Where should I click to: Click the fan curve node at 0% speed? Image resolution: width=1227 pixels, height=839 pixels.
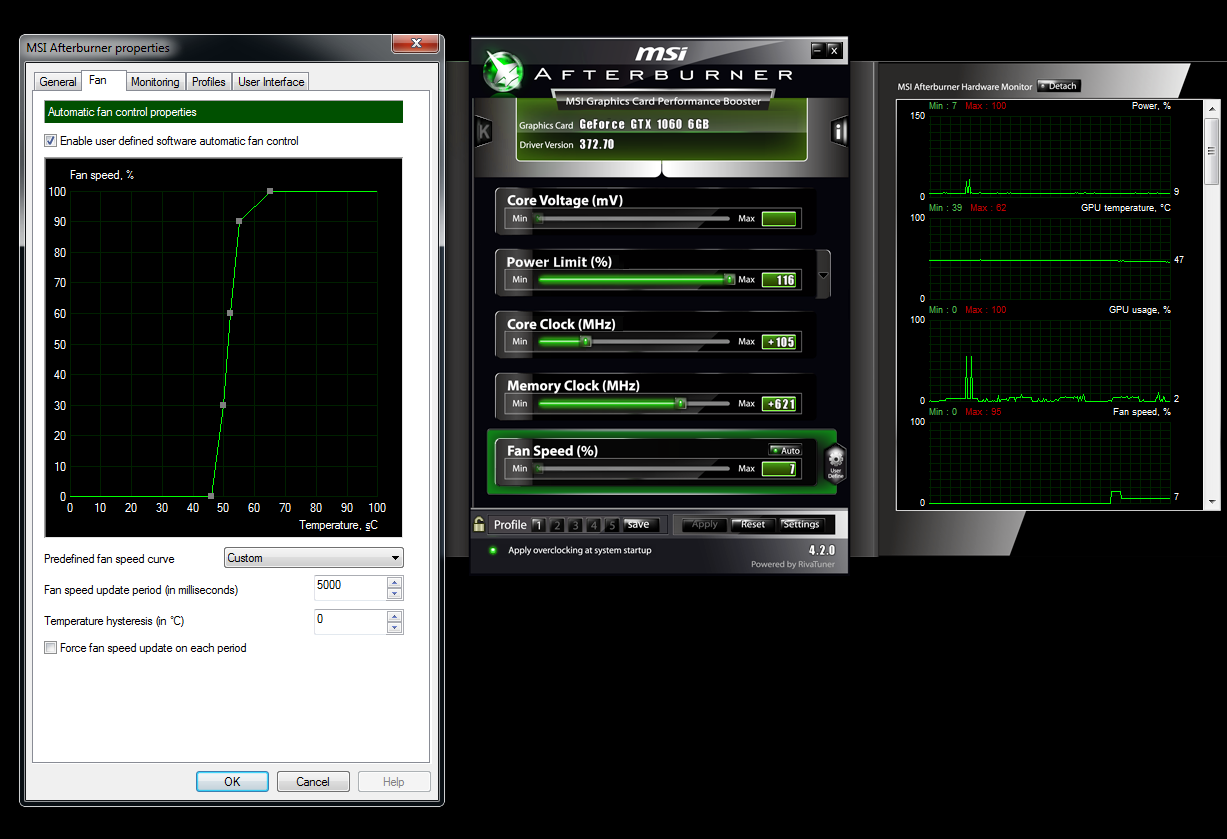(x=211, y=496)
